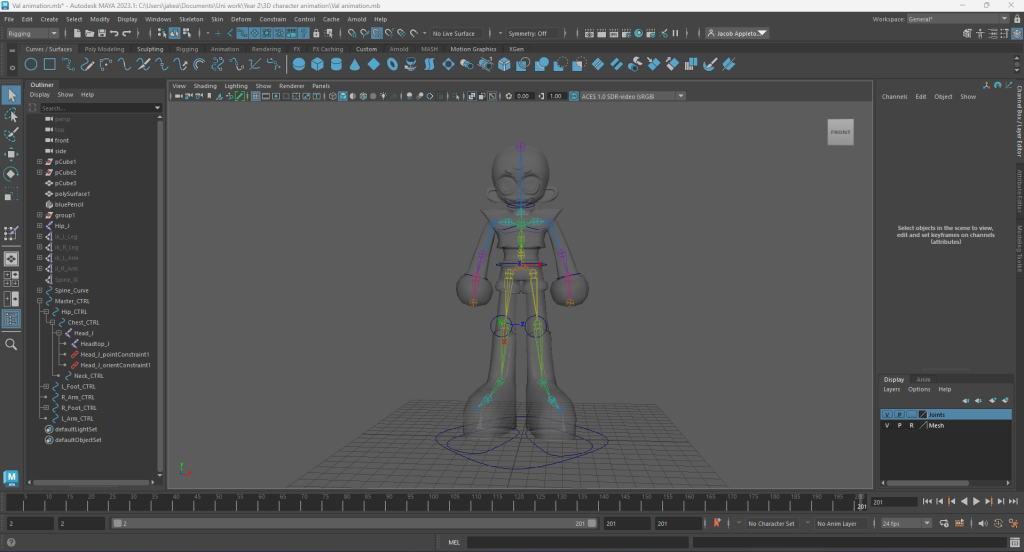Click the Joints layer color swatch
This screenshot has height=552, width=1024.
pyautogui.click(x=923, y=414)
